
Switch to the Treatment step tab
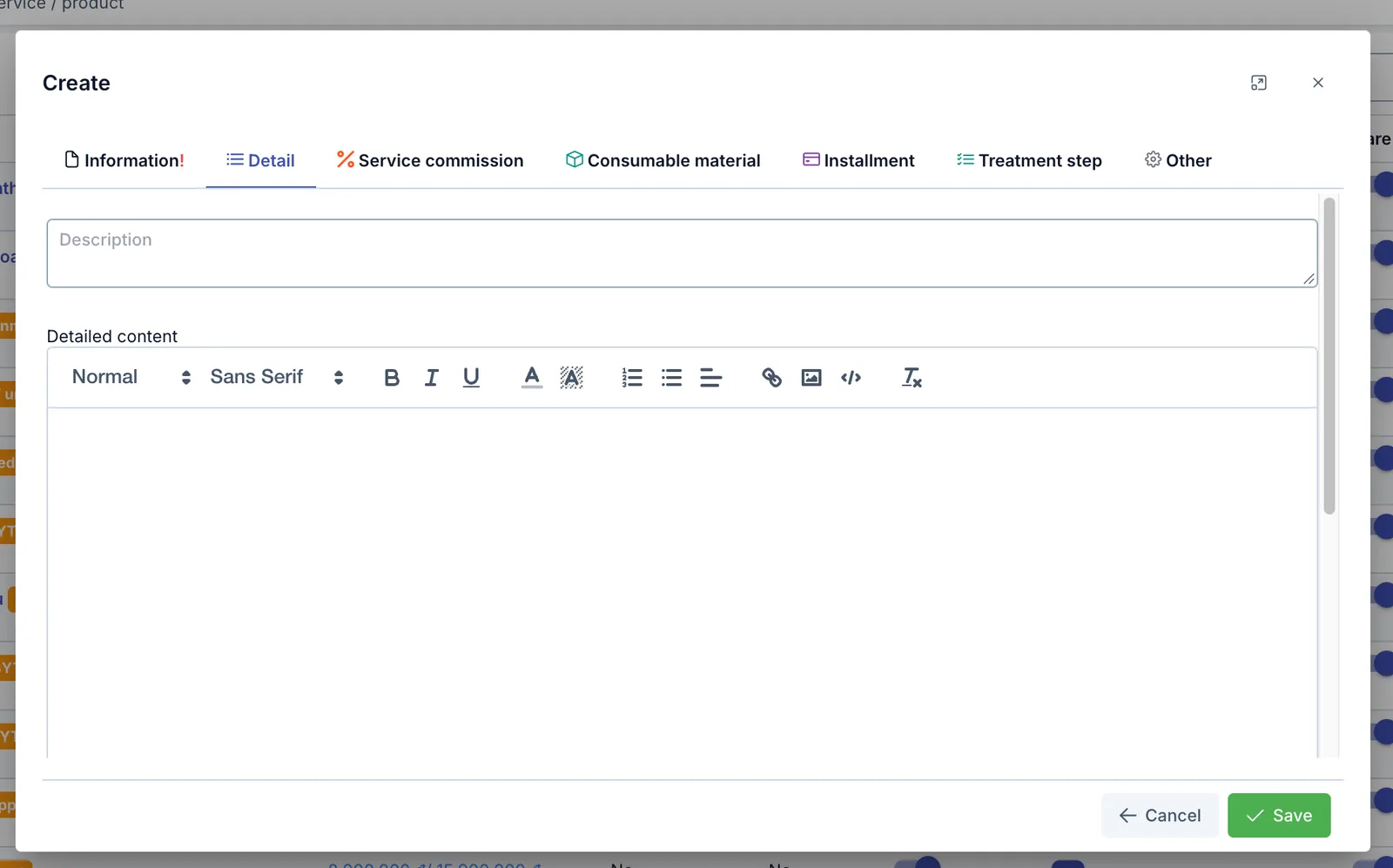(1029, 160)
